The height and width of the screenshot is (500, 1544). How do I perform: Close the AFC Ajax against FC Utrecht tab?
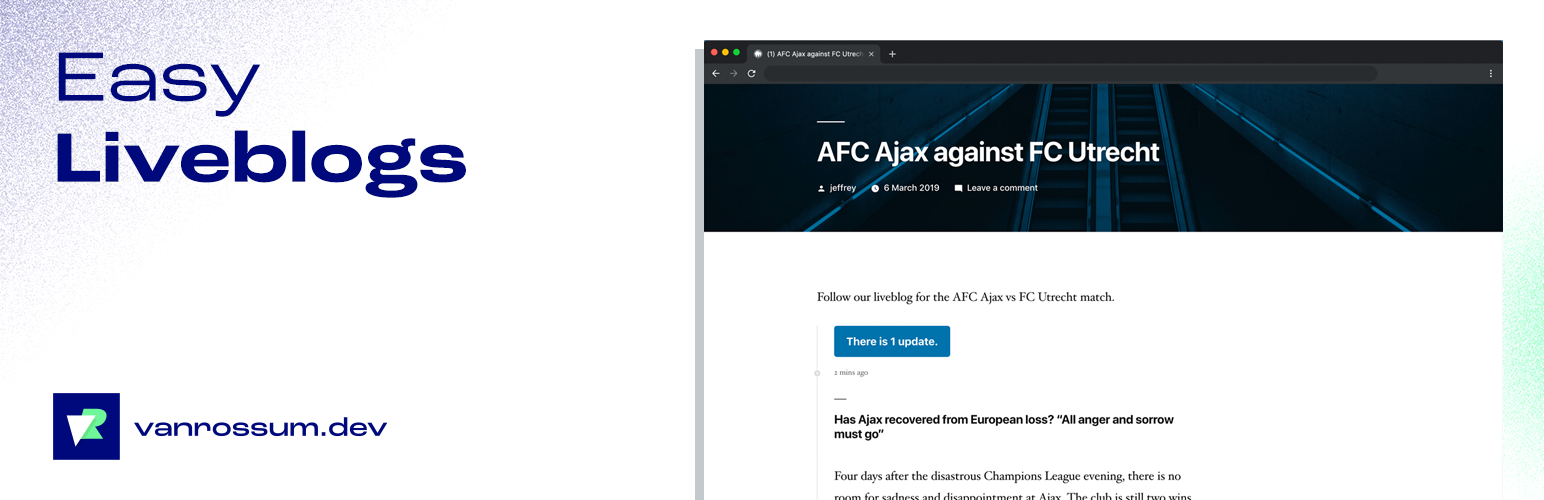pos(872,54)
